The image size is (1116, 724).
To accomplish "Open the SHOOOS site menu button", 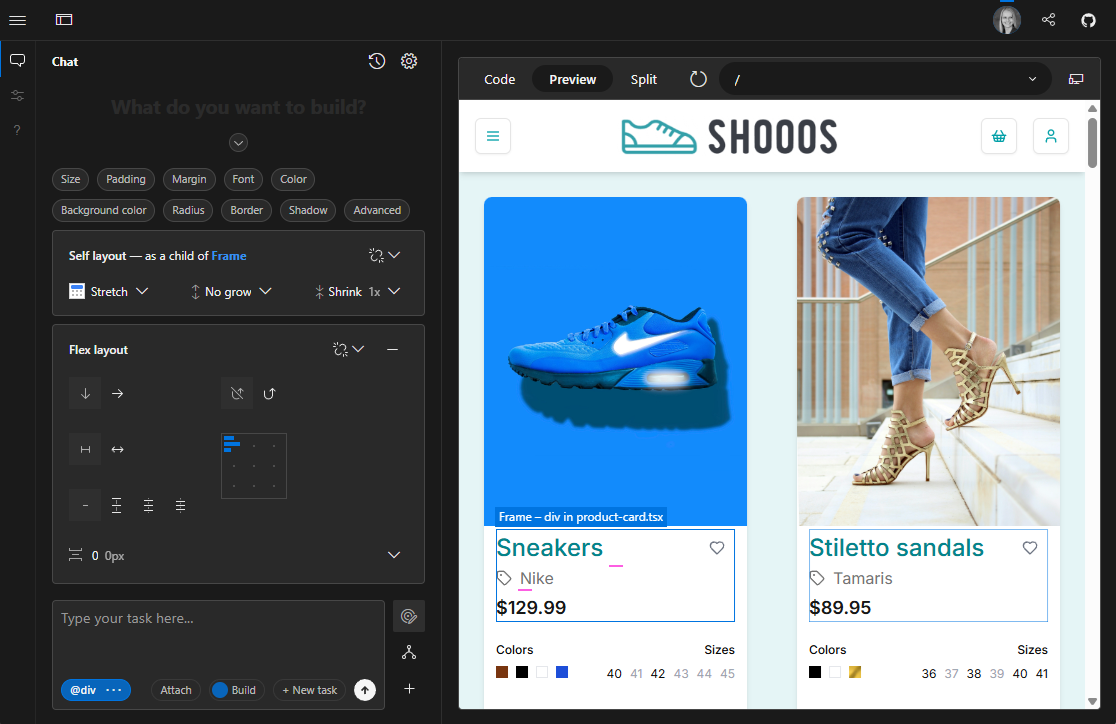I will (x=493, y=136).
